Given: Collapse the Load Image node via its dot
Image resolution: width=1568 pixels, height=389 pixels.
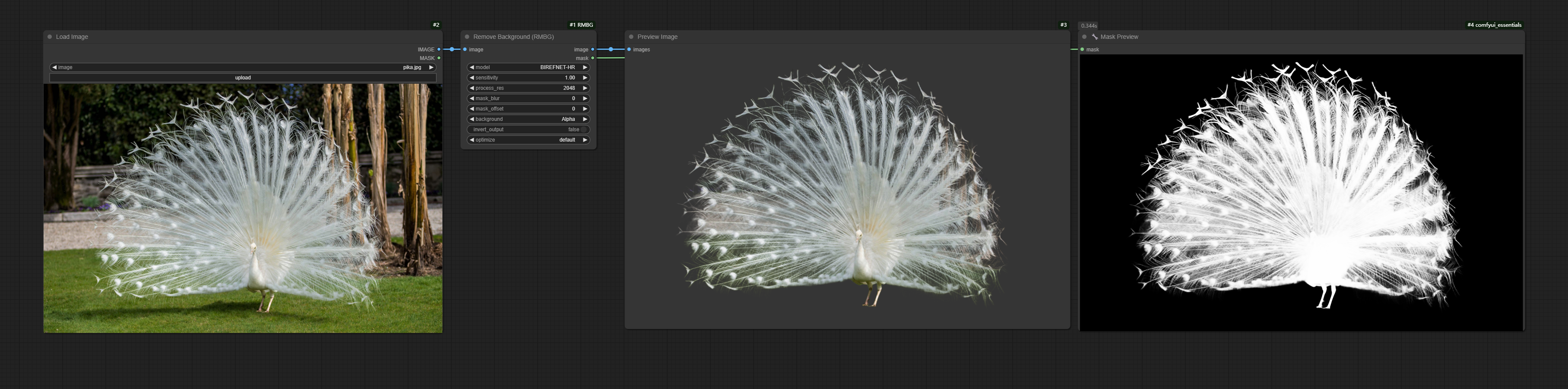Looking at the screenshot, I should (x=50, y=37).
